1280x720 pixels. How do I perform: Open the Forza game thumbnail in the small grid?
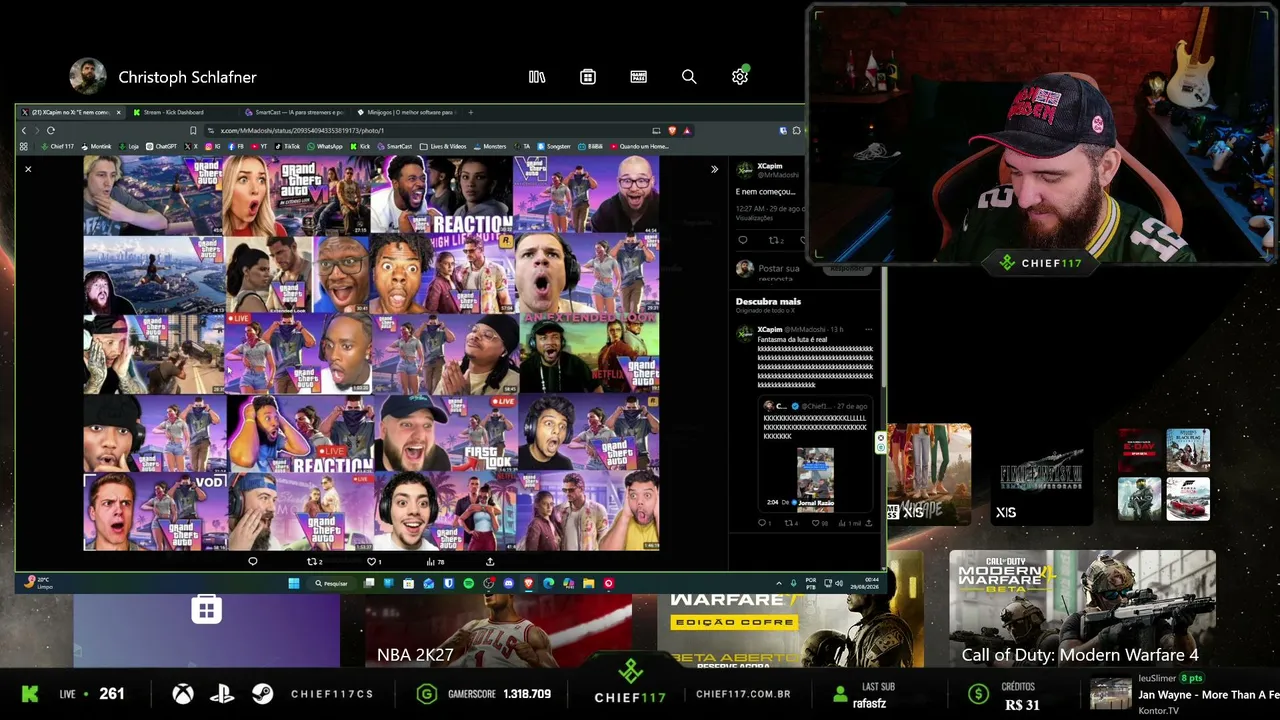(x=1188, y=498)
